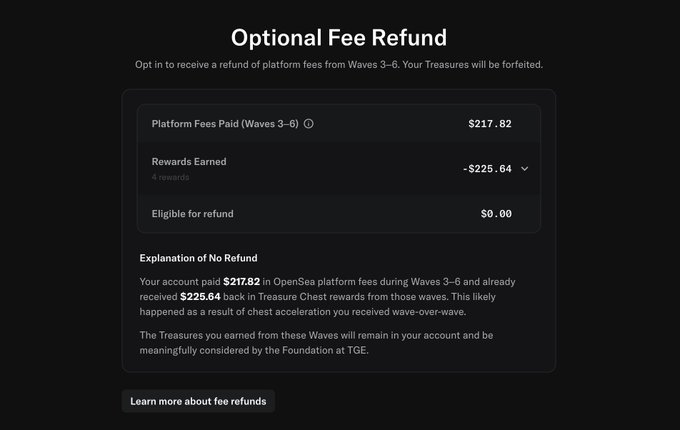The width and height of the screenshot is (680, 430).
Task: Click the info icon beside Platform Fees Paid
Action: 308,124
